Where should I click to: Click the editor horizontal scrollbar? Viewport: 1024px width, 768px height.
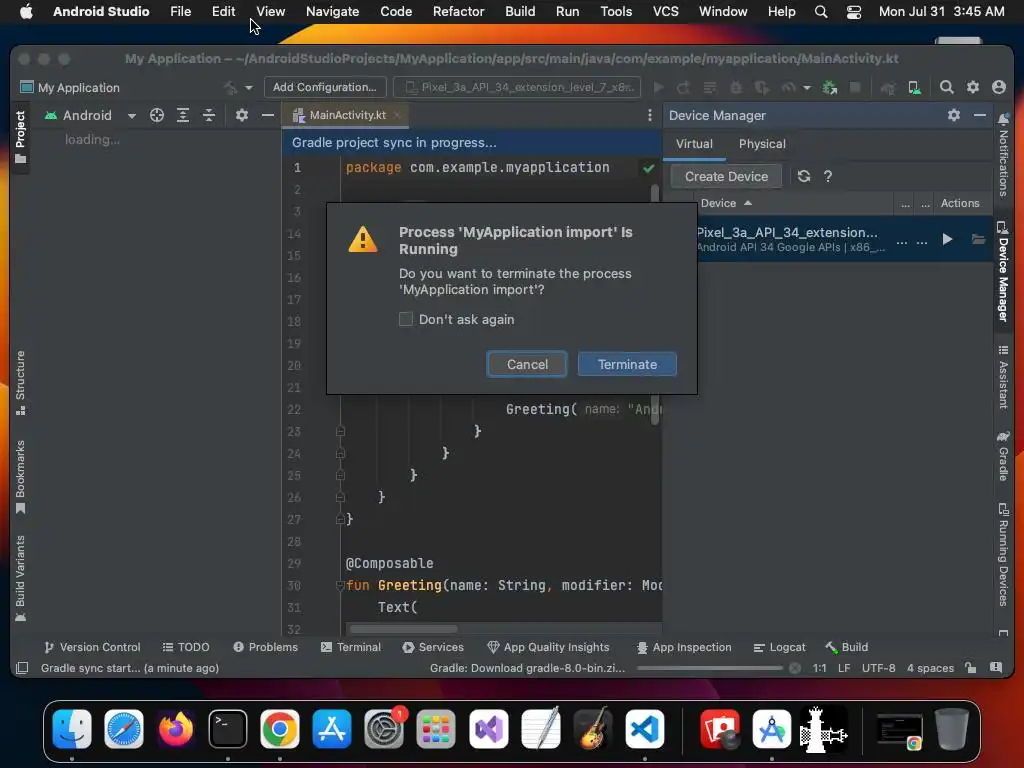click(403, 629)
